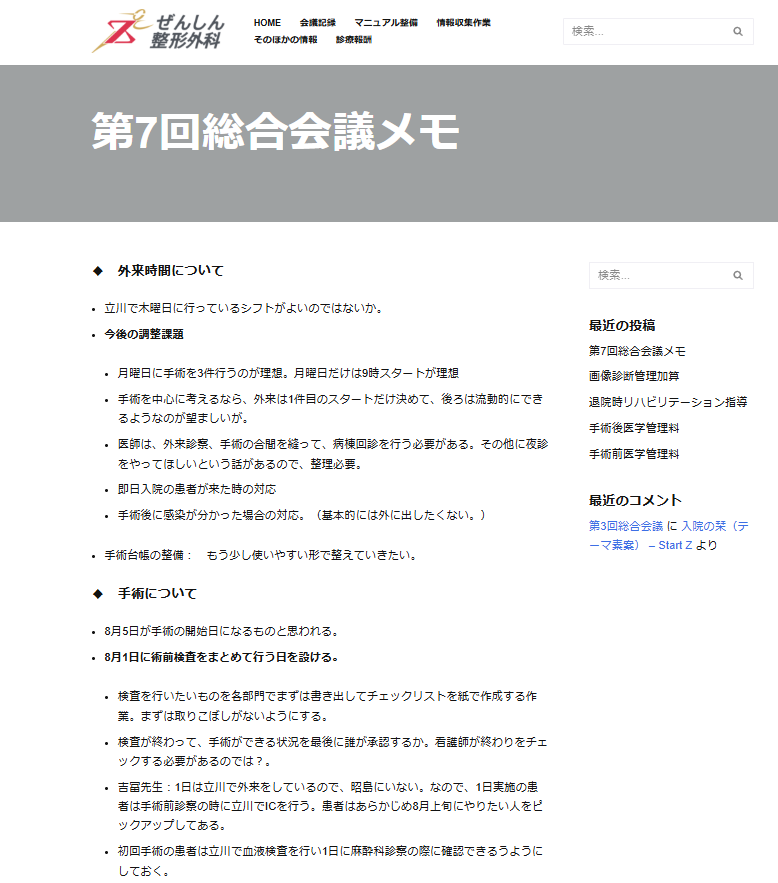Open the 退院時リハビリテーション指導 post link
778x883 pixels.
pos(668,402)
